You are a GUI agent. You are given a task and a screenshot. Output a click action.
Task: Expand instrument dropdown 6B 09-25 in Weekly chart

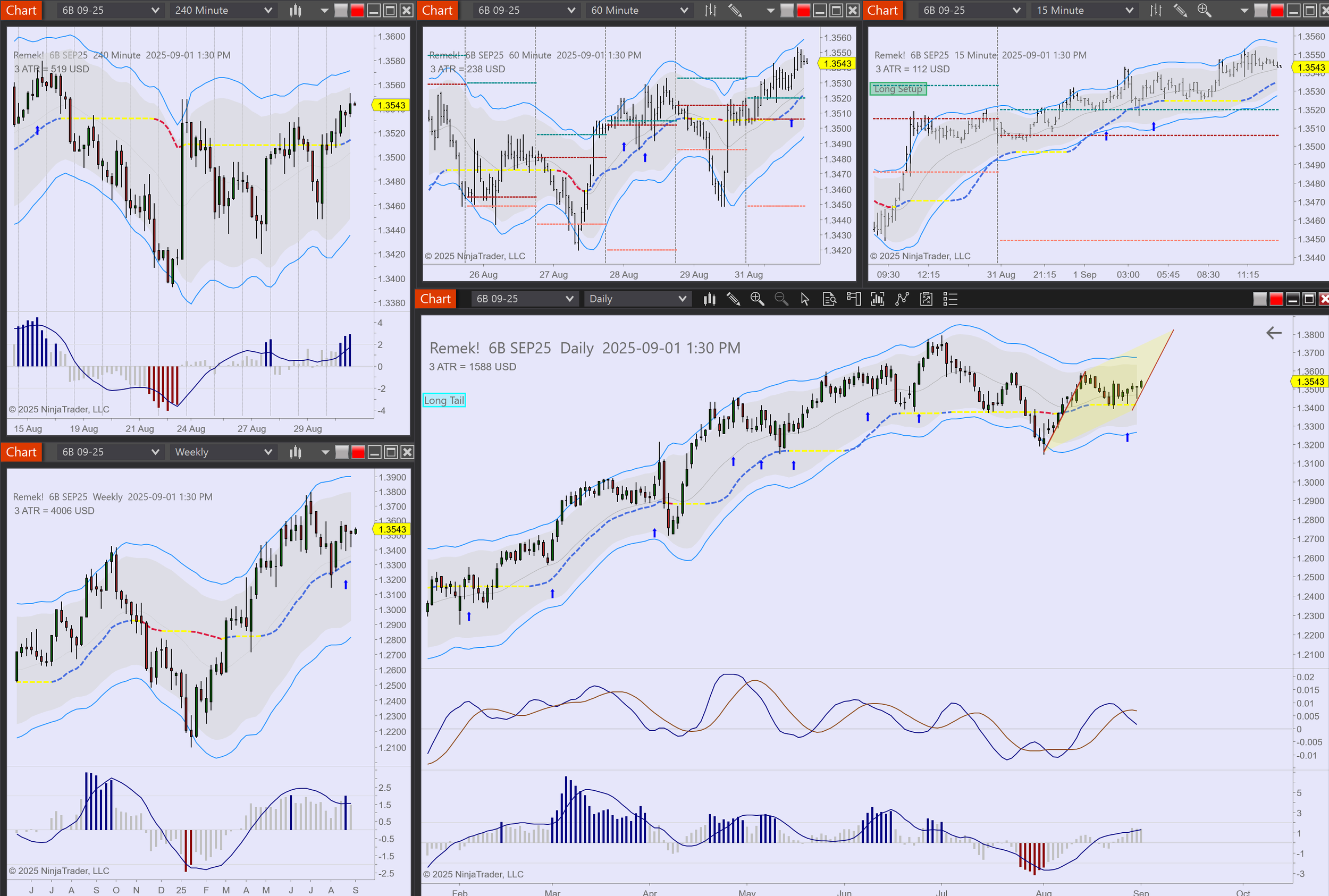pos(110,452)
